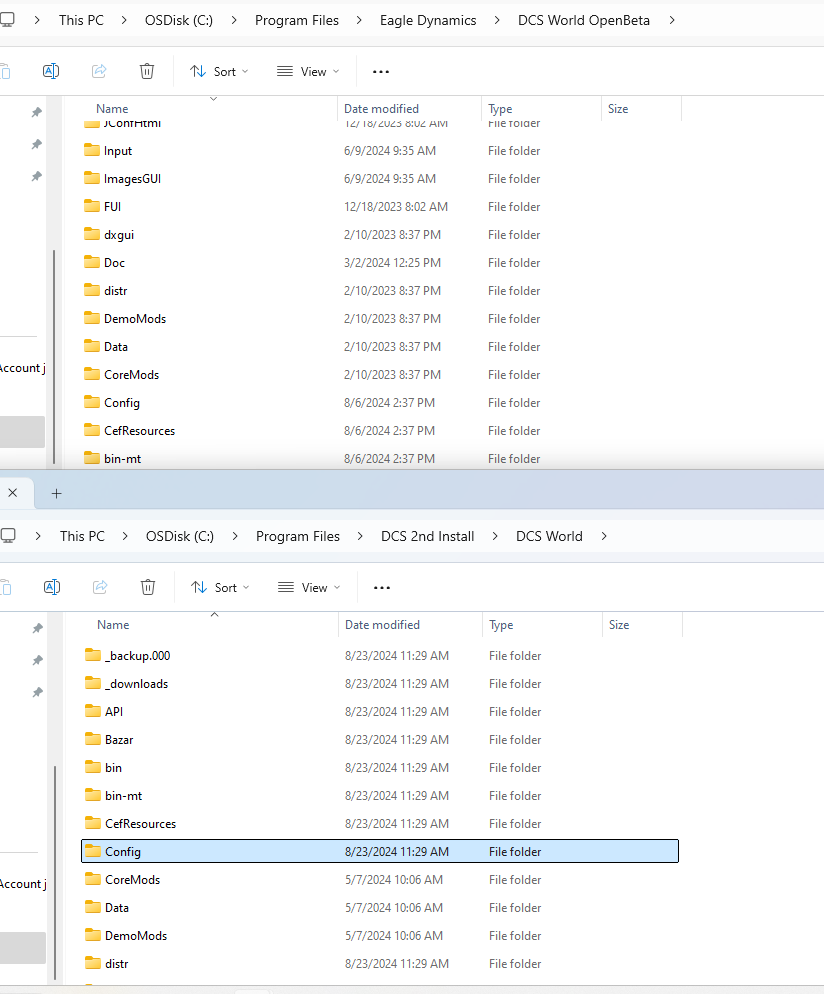Image resolution: width=824 pixels, height=994 pixels.
Task: Sort by Size column in DCS 2nd Install window
Action: coord(619,625)
